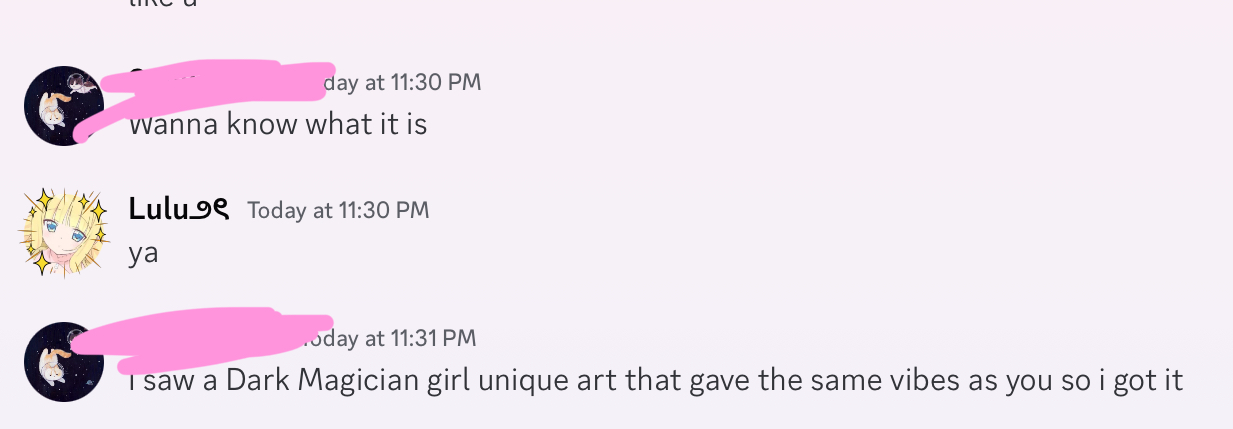Click the partially visible "like a" message
This screenshot has width=1233, height=429.
[163, 4]
